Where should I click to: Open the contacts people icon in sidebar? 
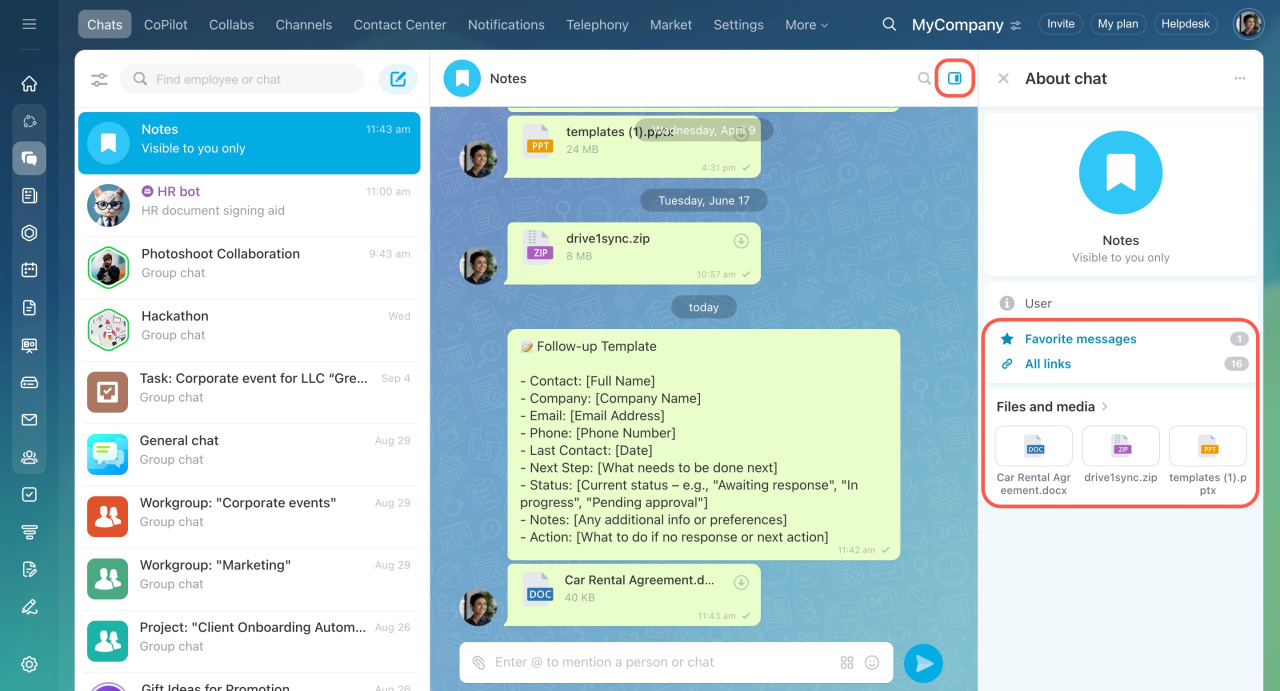(29, 457)
